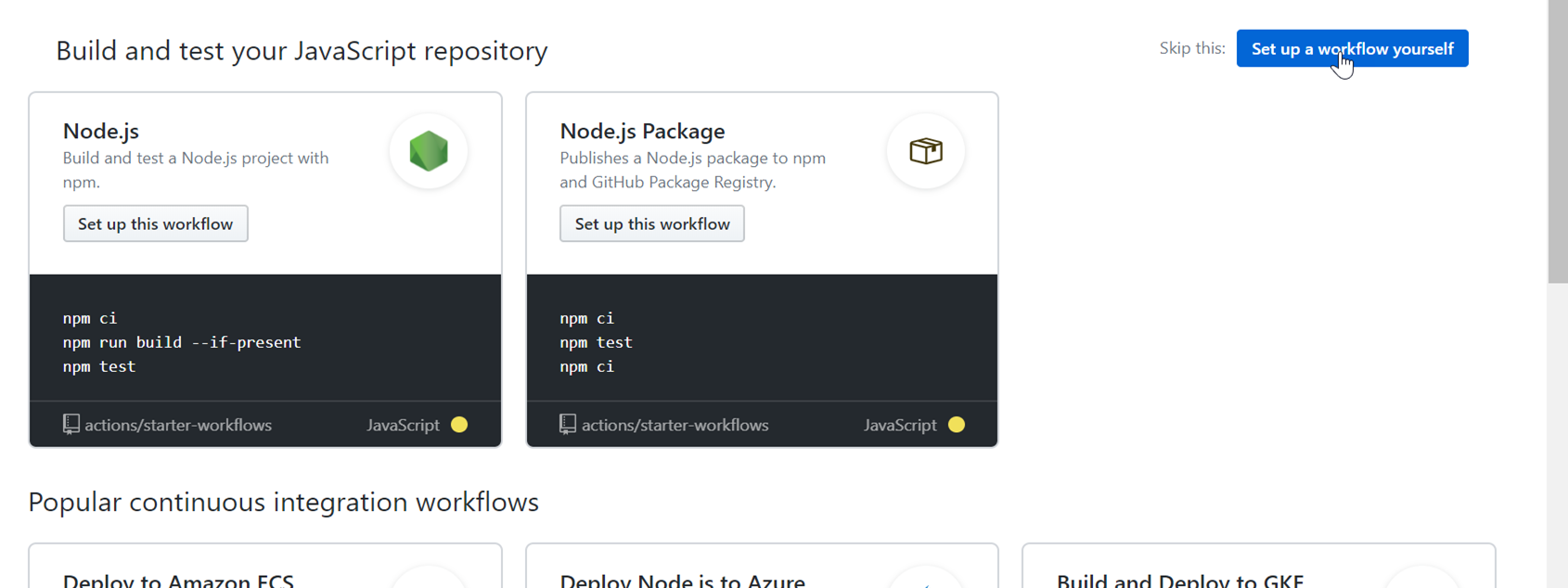Viewport: 1568px width, 588px height.
Task: Open actions/starter-workflows link in the Node.js card
Action: point(178,425)
